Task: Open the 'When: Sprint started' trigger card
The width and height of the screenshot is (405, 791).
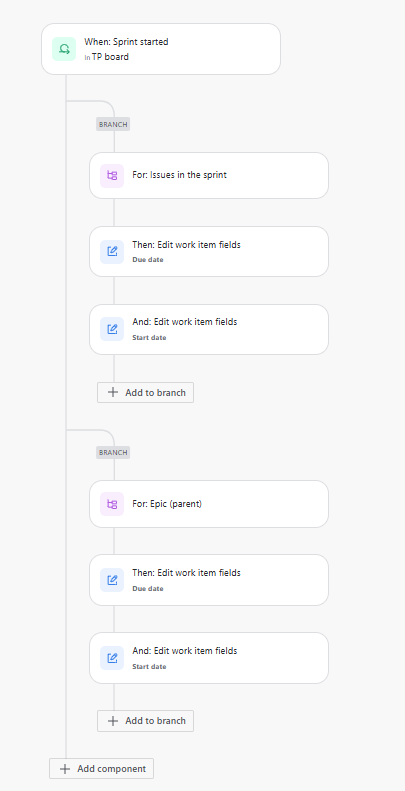Action: [161, 49]
